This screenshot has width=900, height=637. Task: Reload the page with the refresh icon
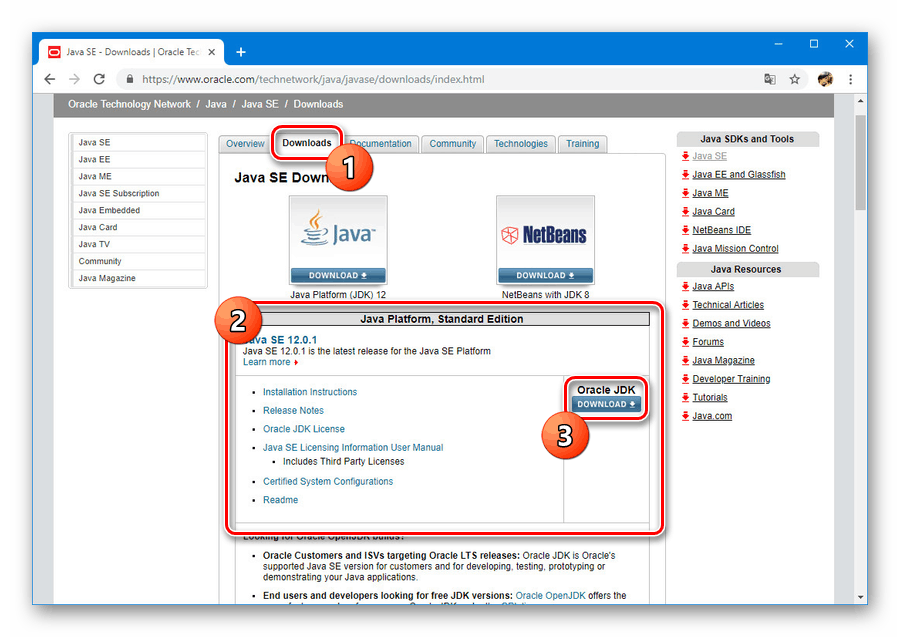point(99,79)
